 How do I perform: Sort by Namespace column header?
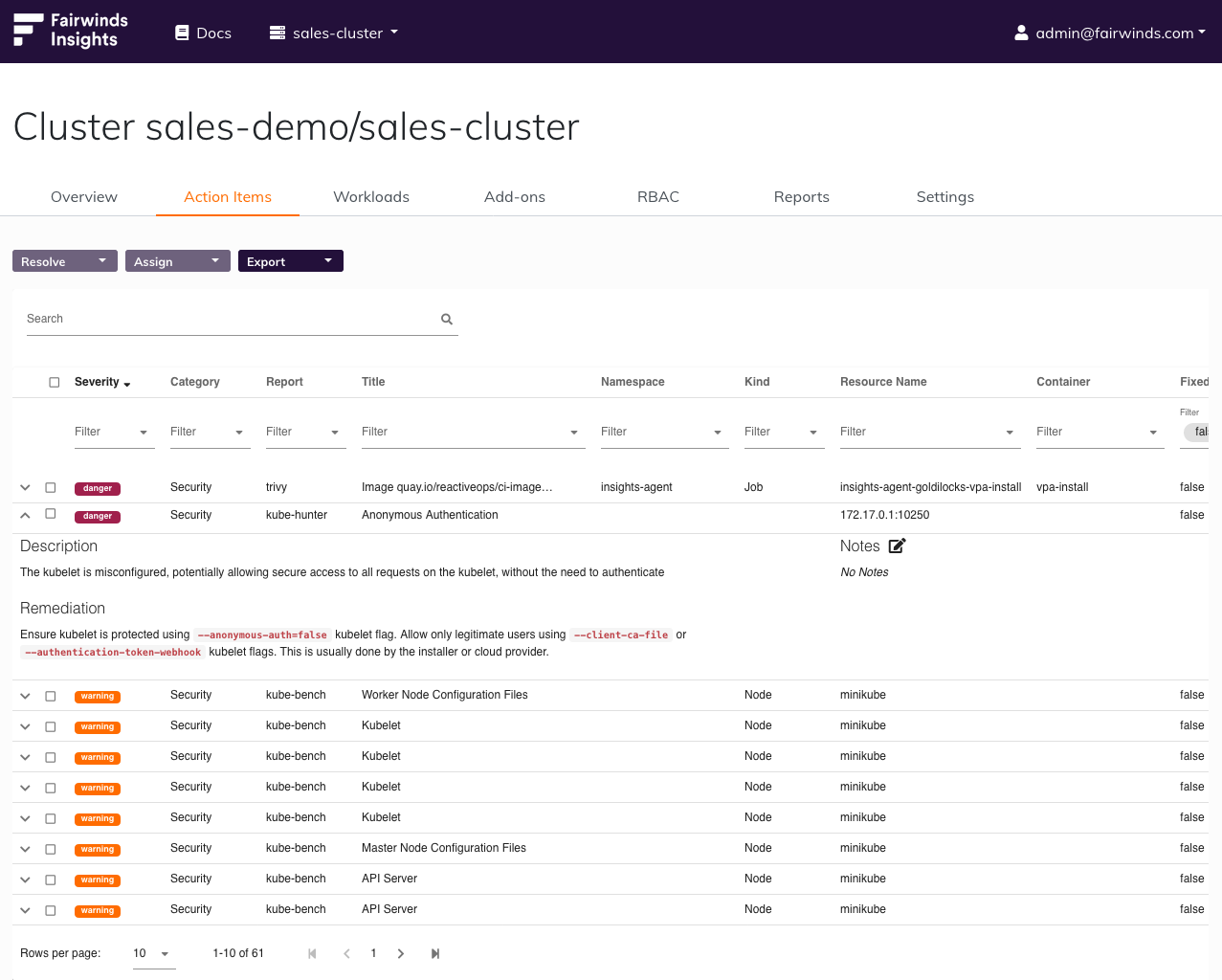633,382
